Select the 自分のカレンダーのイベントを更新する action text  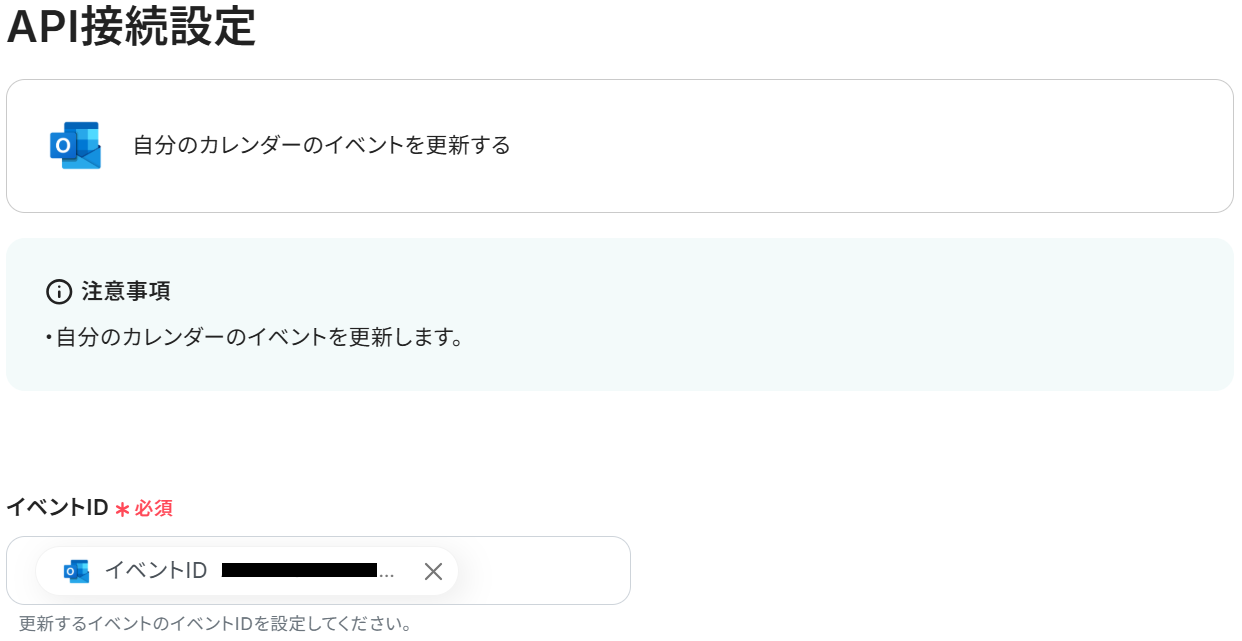click(321, 146)
